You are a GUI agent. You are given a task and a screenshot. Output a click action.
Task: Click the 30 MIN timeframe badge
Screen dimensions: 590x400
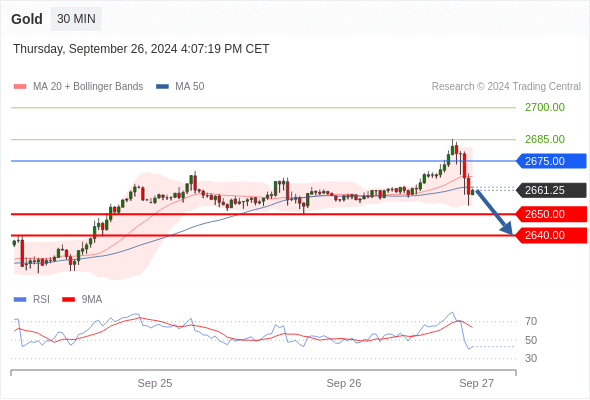(76, 18)
